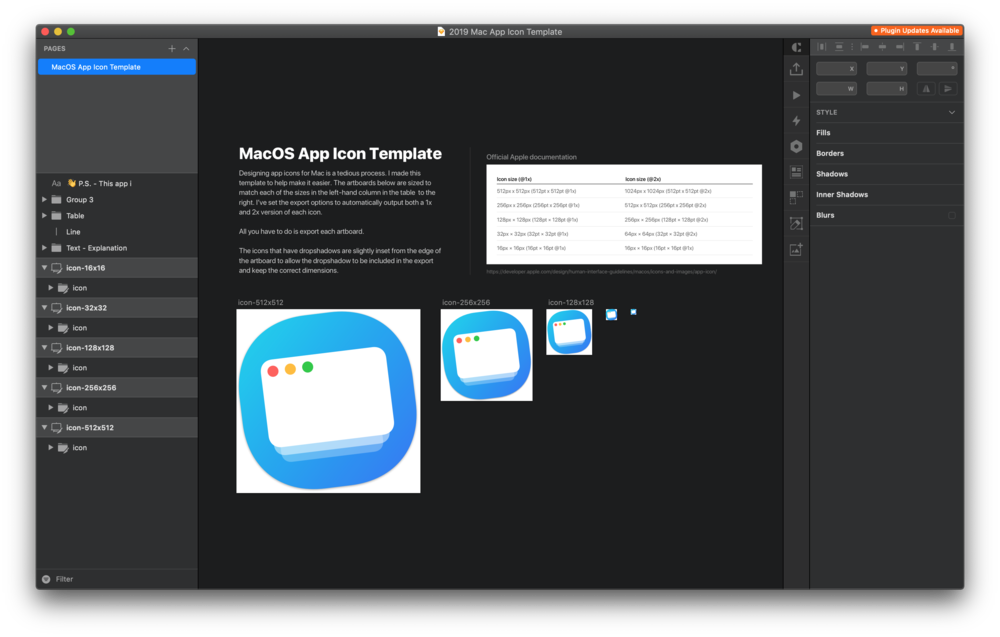Click the Fills section header
The height and width of the screenshot is (637, 1000).
(823, 133)
